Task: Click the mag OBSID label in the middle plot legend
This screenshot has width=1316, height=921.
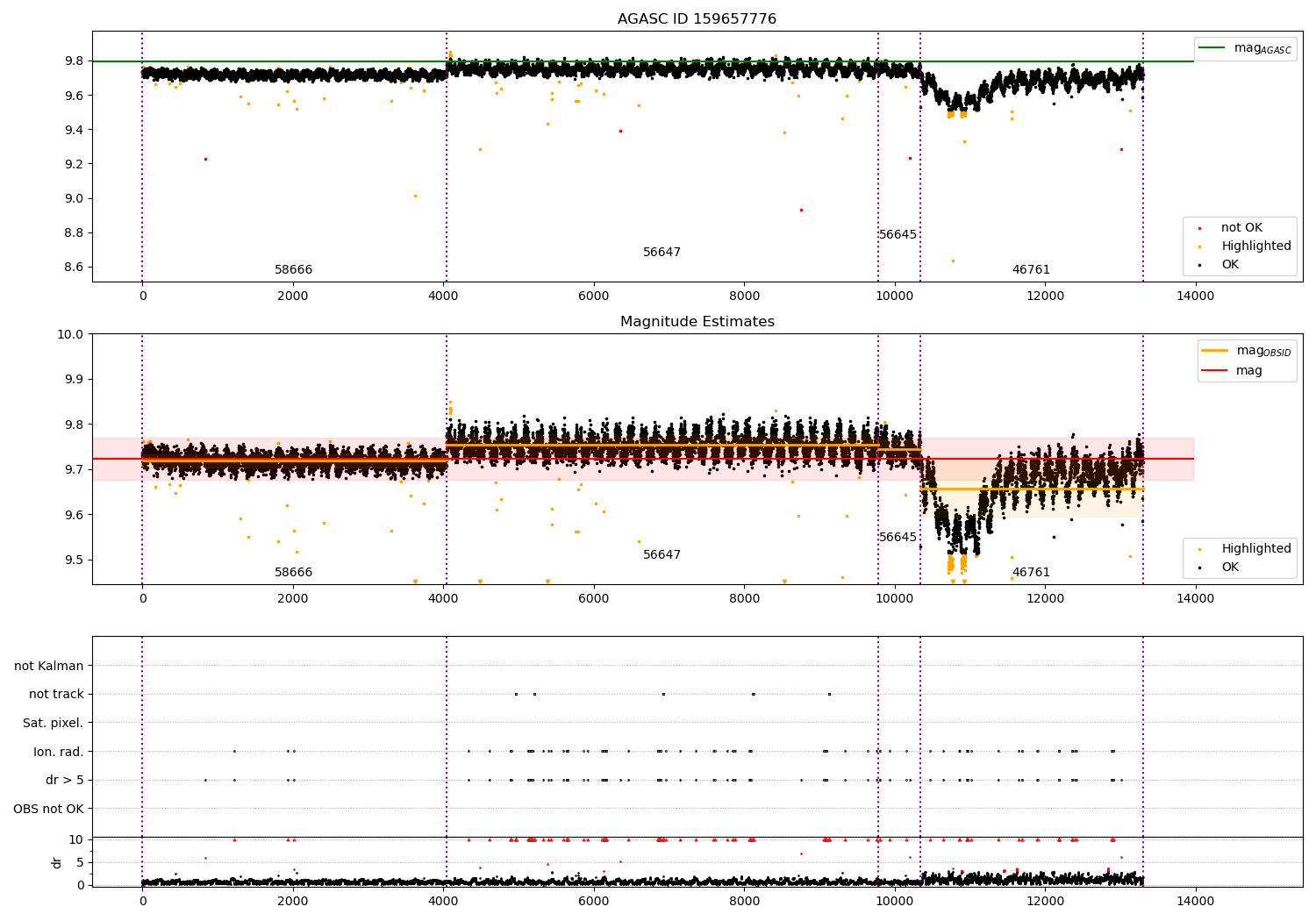Action: (x=1263, y=352)
